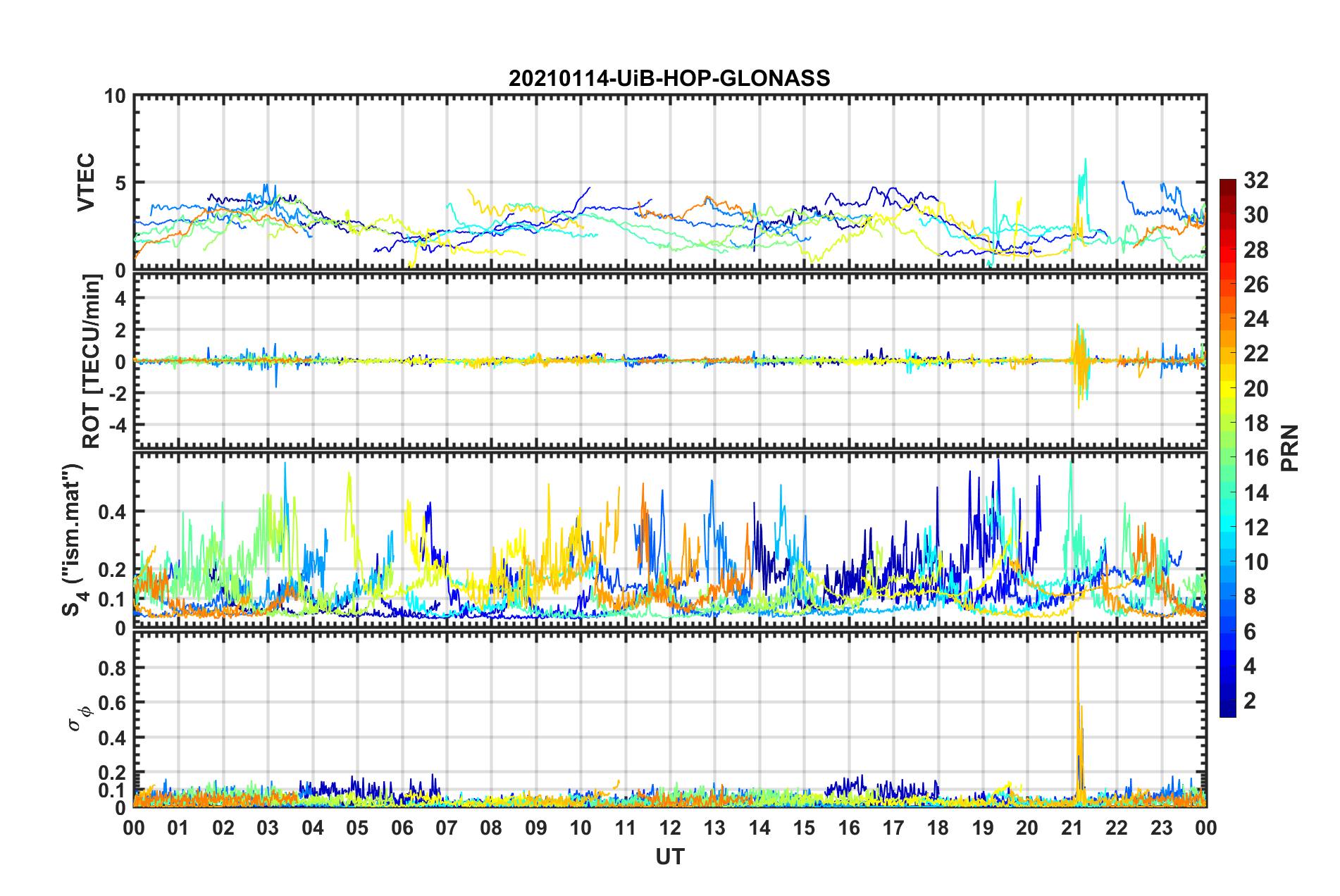Viewport: 1340px width, 896px height.
Task: Click colorbar tick label 30
Action: (x=1255, y=215)
